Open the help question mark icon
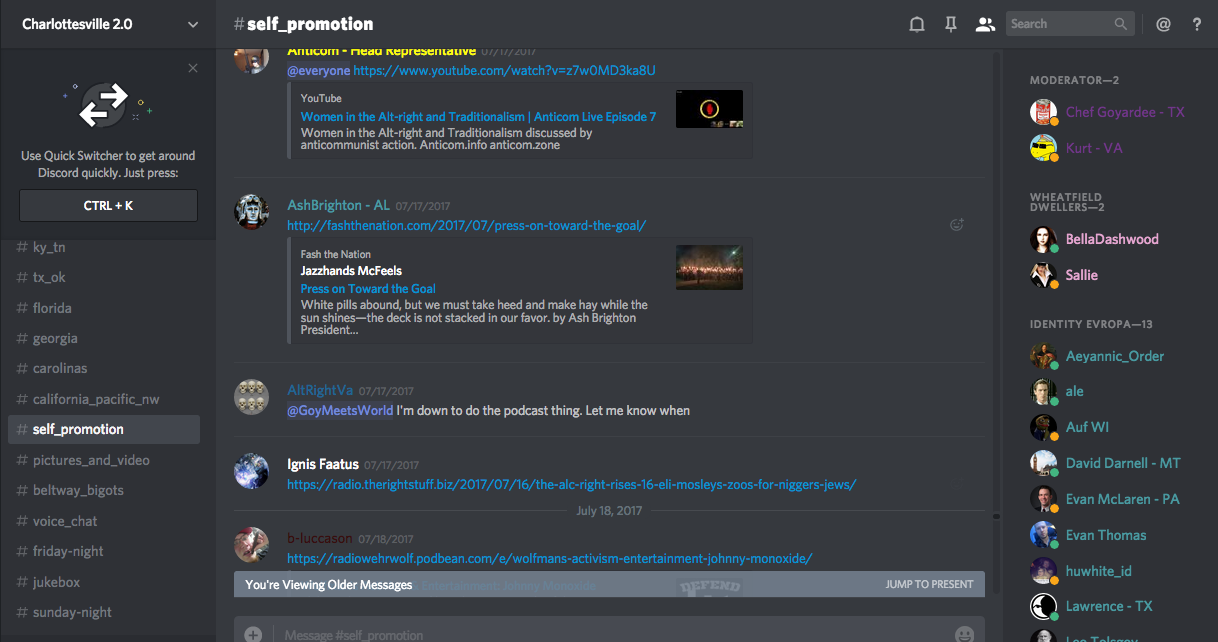This screenshot has width=1218, height=642. [1196, 25]
